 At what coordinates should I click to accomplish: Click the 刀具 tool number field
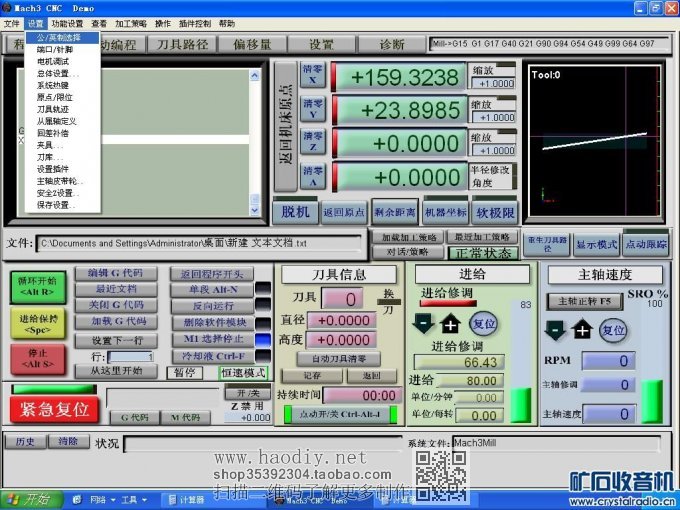pyautogui.click(x=341, y=298)
